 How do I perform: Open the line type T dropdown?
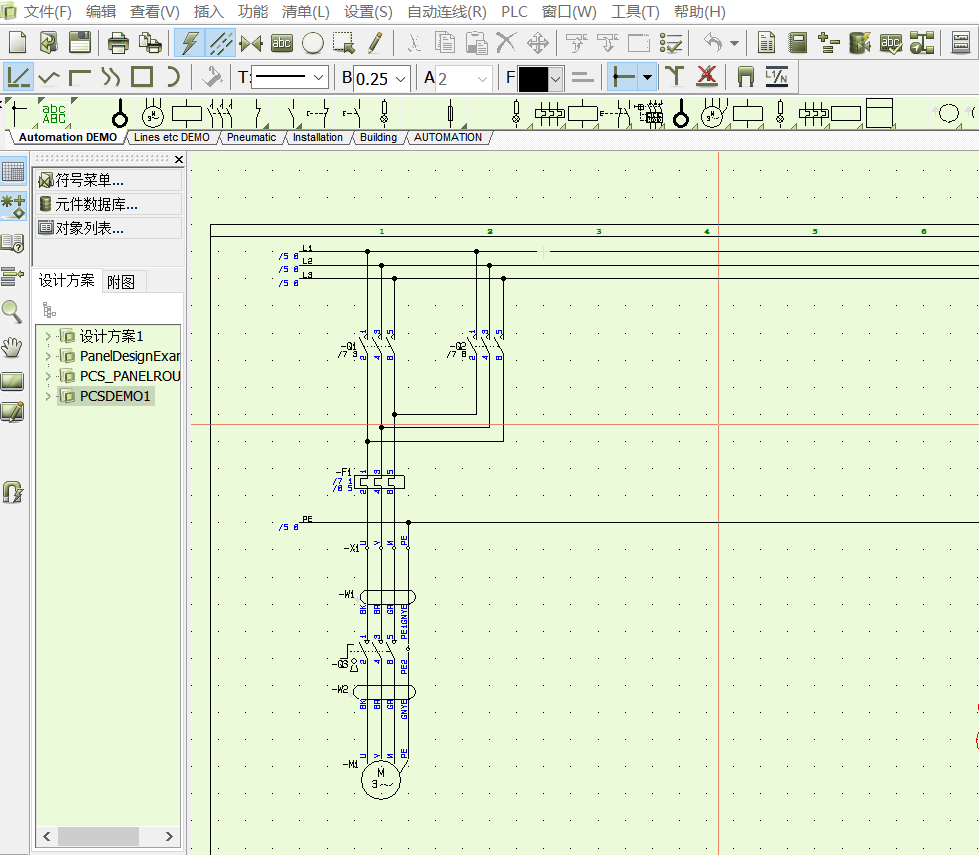click(319, 78)
